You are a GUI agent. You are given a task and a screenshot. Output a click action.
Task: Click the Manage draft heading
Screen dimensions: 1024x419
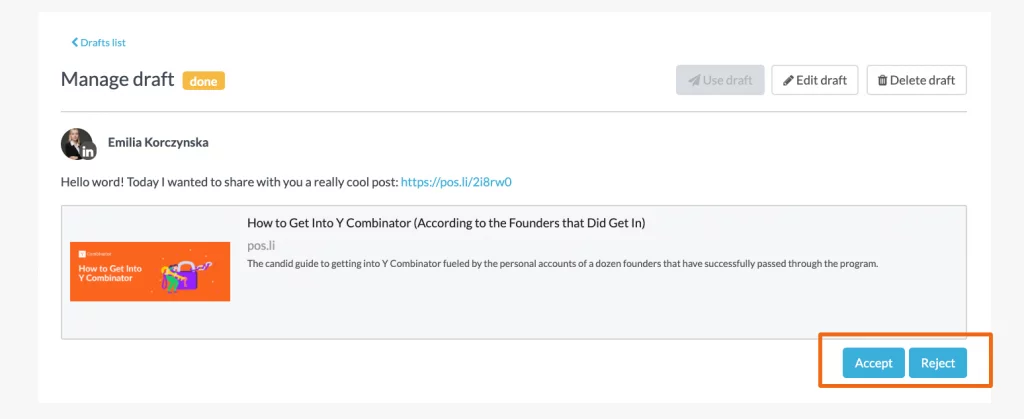coord(118,80)
